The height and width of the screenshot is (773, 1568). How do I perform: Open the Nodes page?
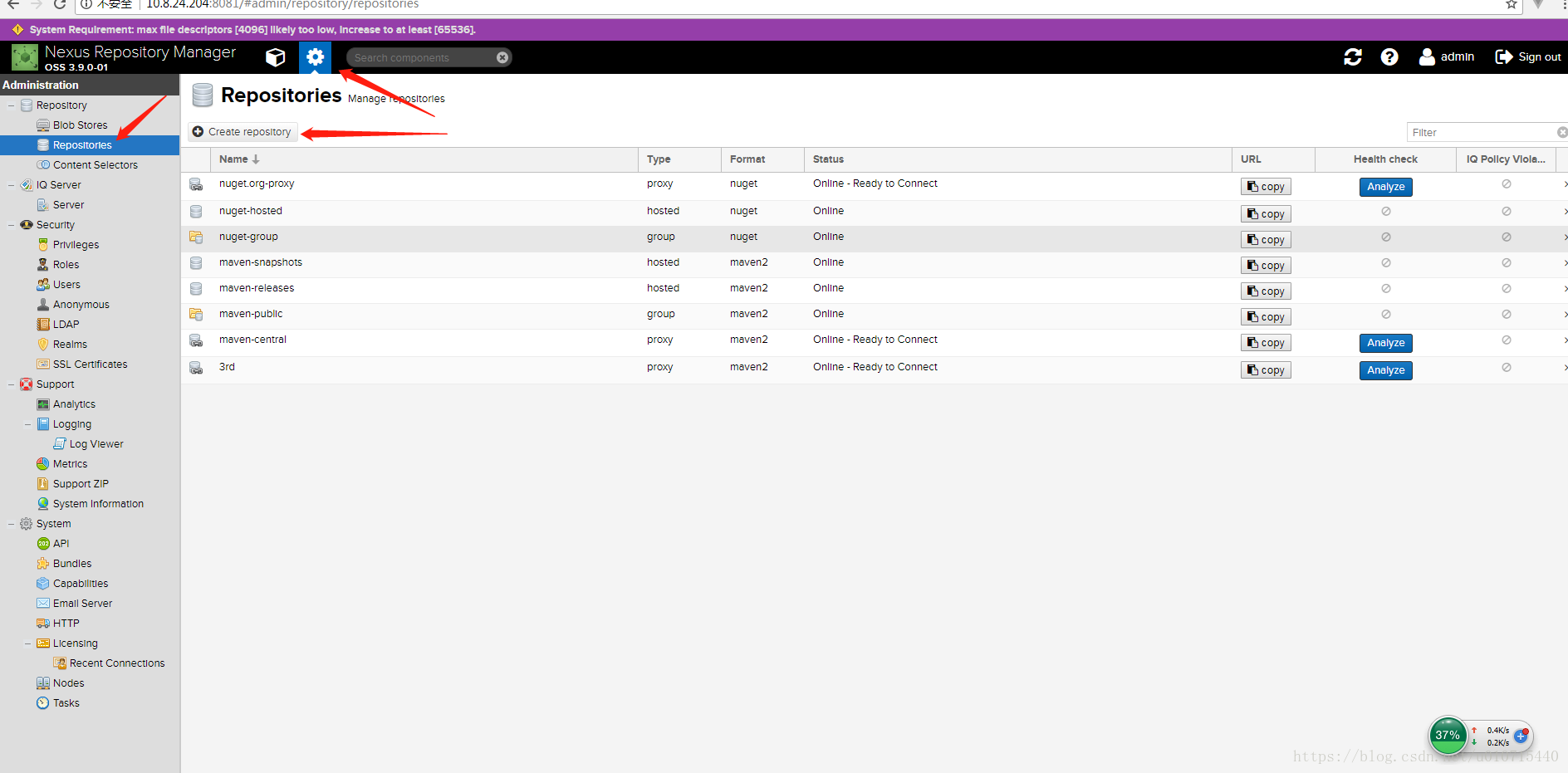[x=68, y=683]
